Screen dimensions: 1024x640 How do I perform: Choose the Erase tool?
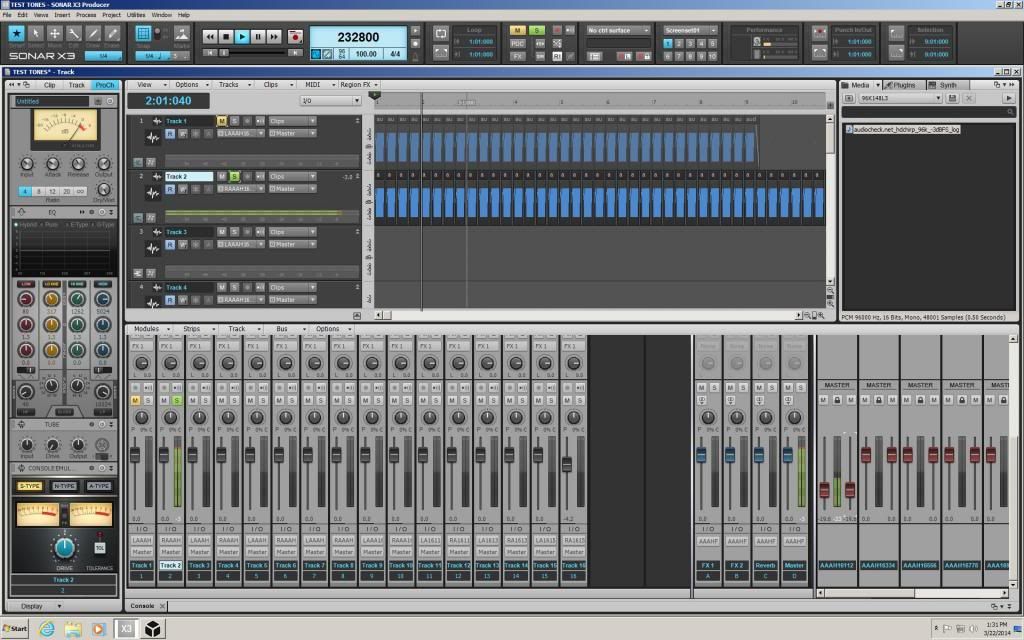[113, 34]
